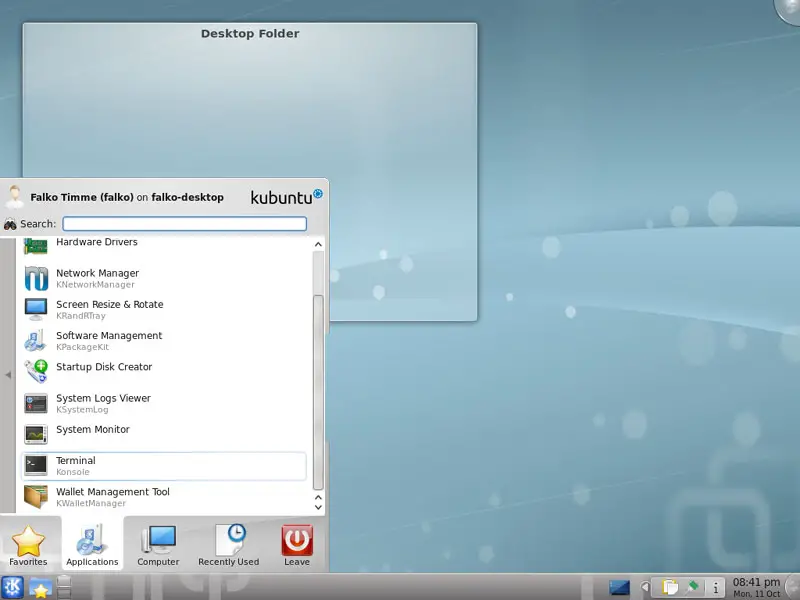800x600 pixels.
Task: Go back using the left arrow strip
Action: pyautogui.click(x=8, y=375)
